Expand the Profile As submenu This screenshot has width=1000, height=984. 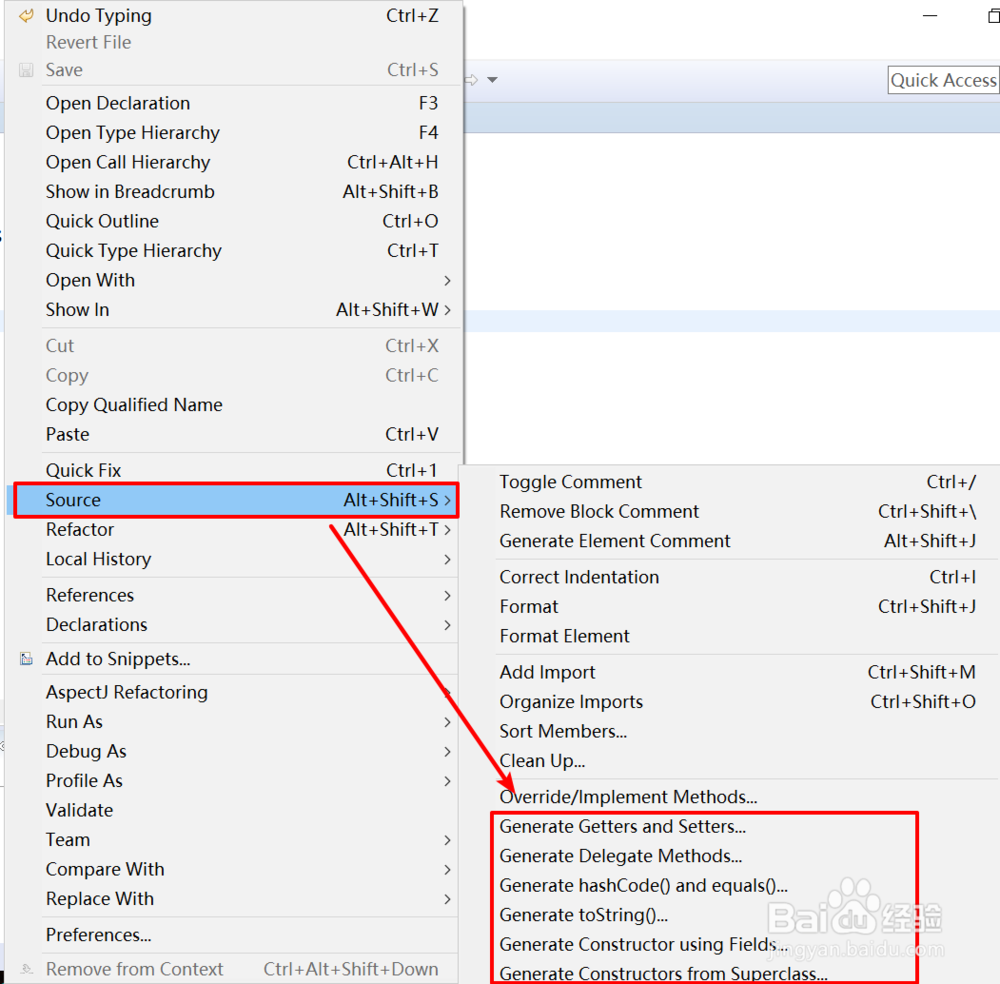(234, 781)
